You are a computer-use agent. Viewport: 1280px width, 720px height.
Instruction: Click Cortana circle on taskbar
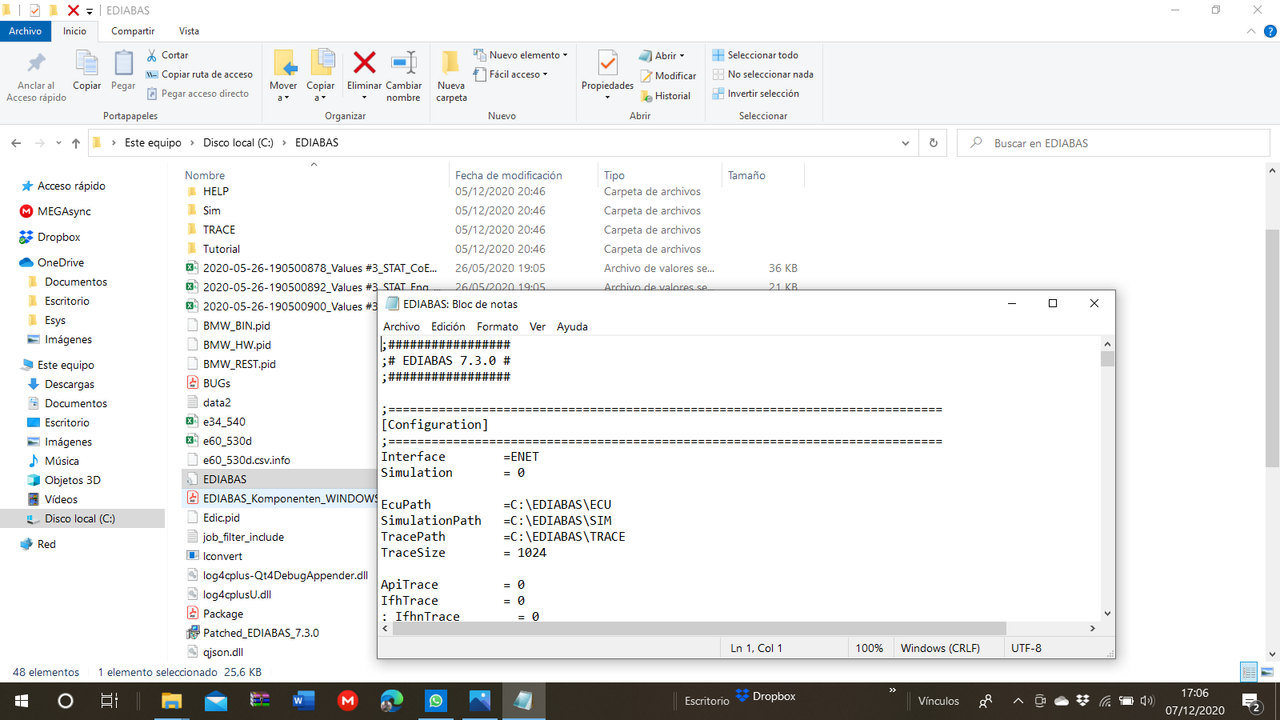click(x=65, y=701)
